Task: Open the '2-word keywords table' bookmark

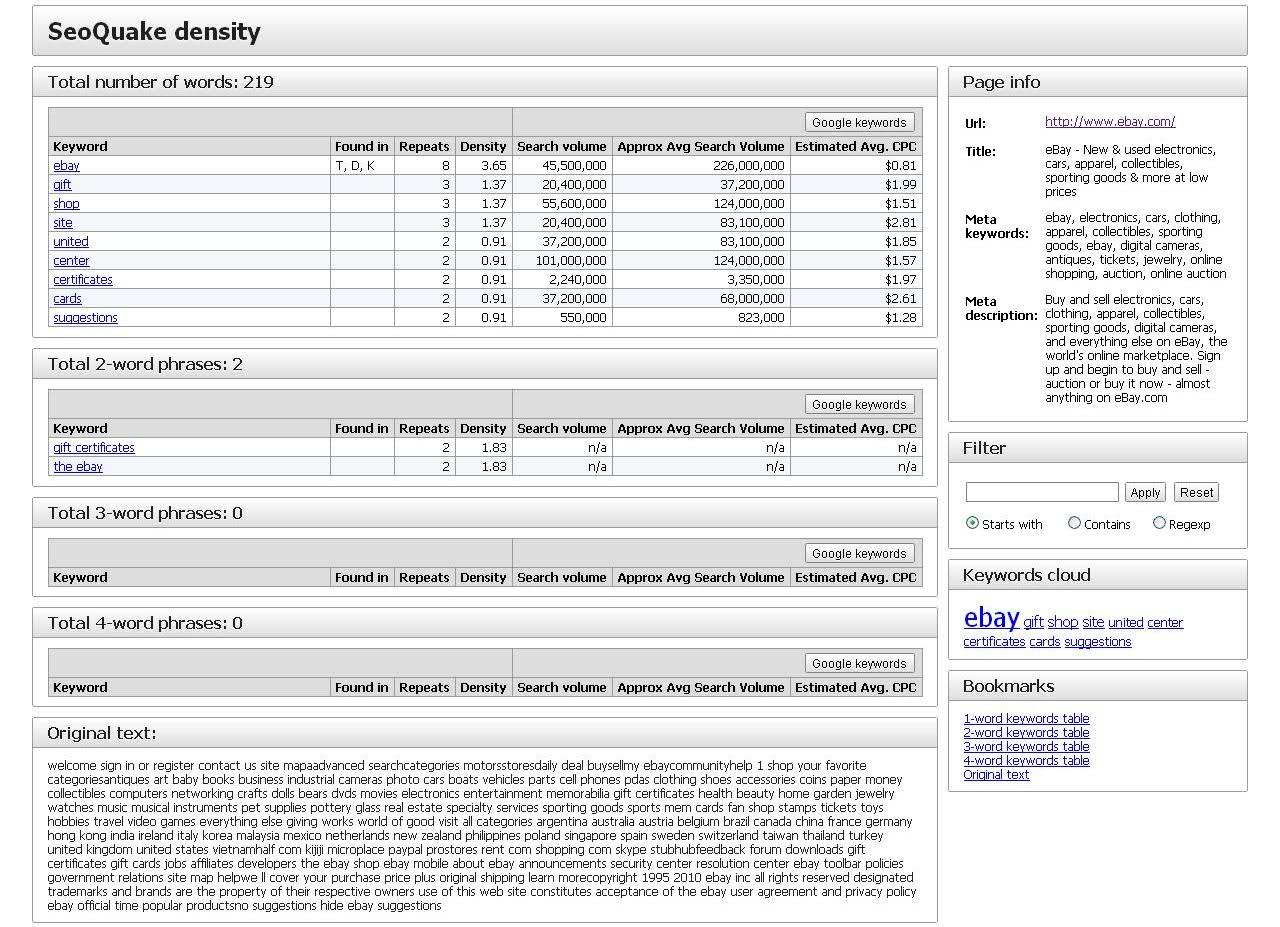Action: pos(1026,733)
